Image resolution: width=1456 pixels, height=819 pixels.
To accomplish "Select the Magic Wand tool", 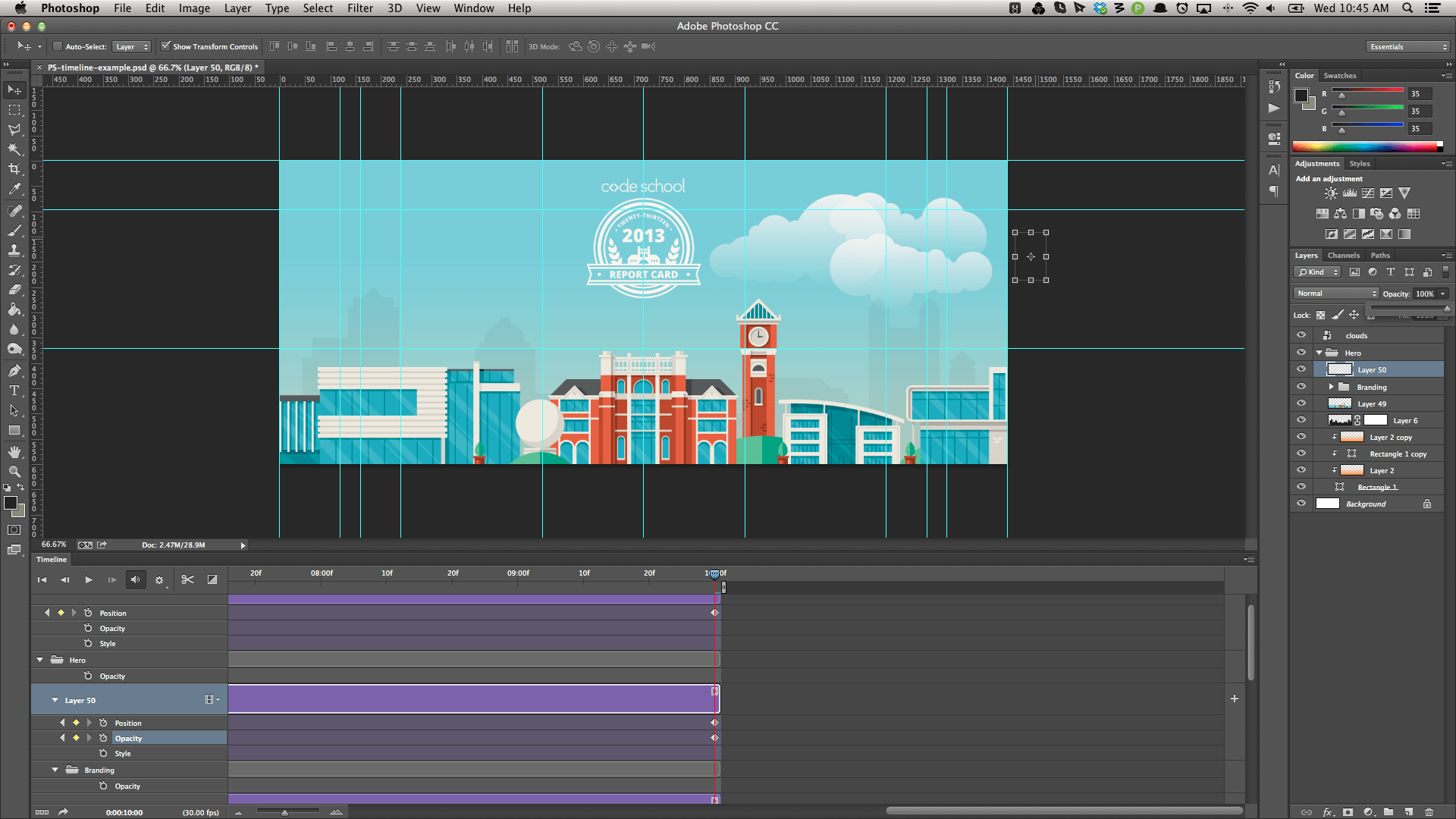I will pyautogui.click(x=14, y=149).
